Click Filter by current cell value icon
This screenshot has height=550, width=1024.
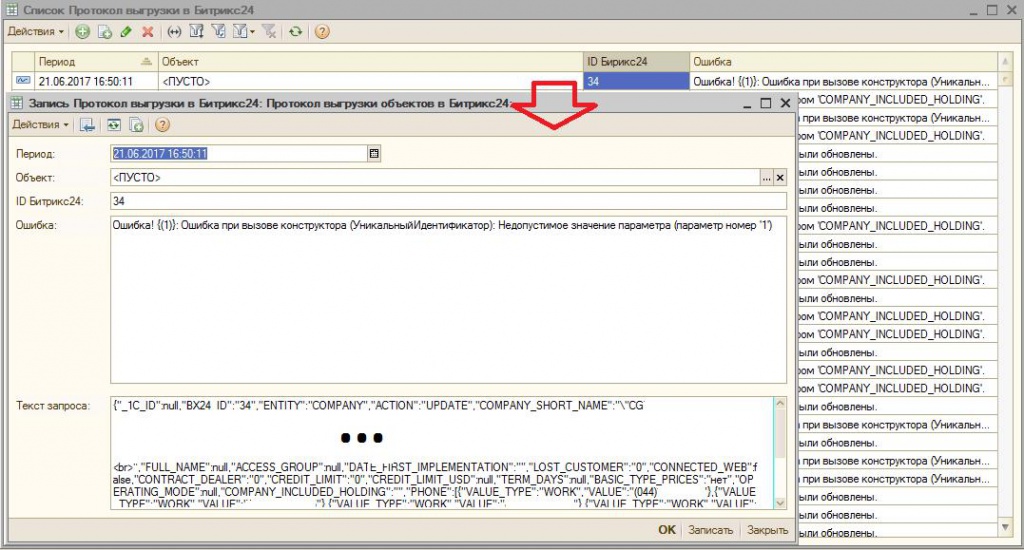(218, 31)
